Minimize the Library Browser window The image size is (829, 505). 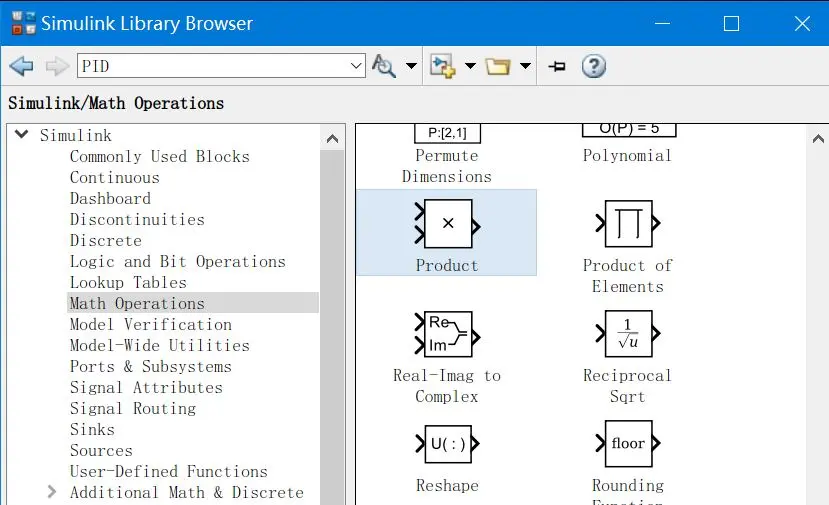tap(662, 23)
